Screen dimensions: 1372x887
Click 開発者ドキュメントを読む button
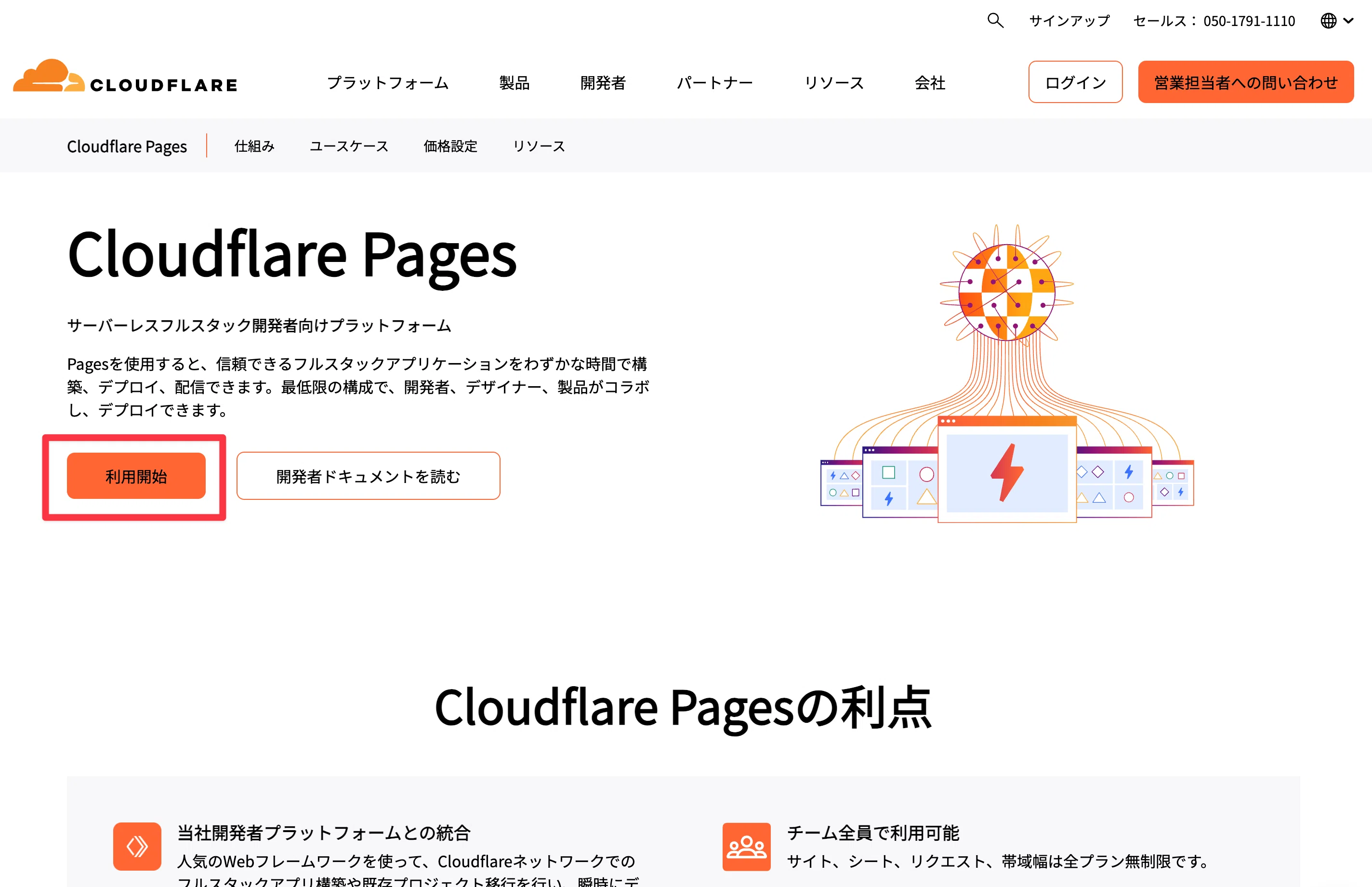[368, 476]
